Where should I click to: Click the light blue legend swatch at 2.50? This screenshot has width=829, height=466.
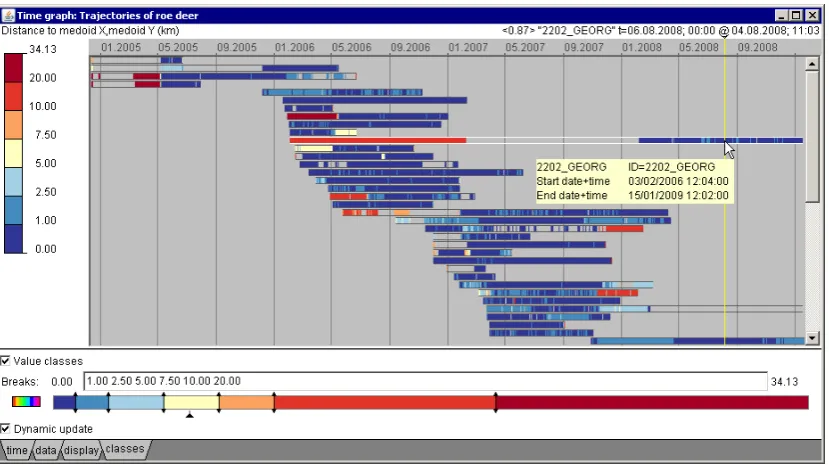tap(14, 182)
